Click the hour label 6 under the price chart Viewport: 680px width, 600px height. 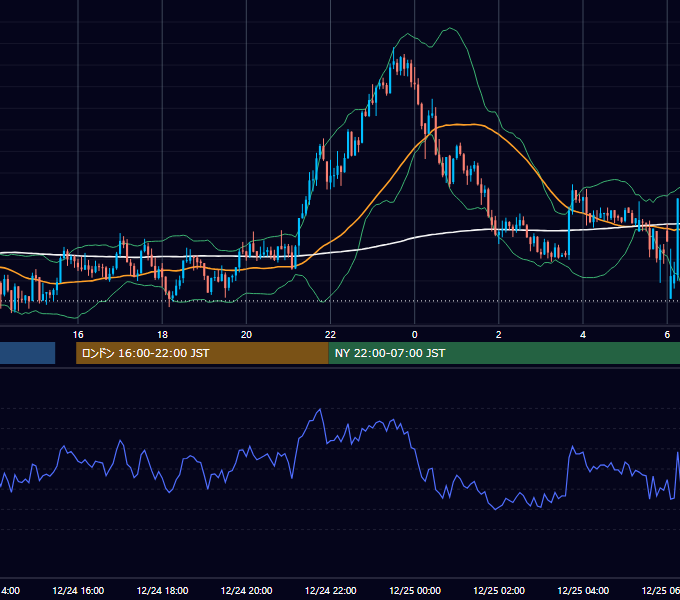(667, 335)
